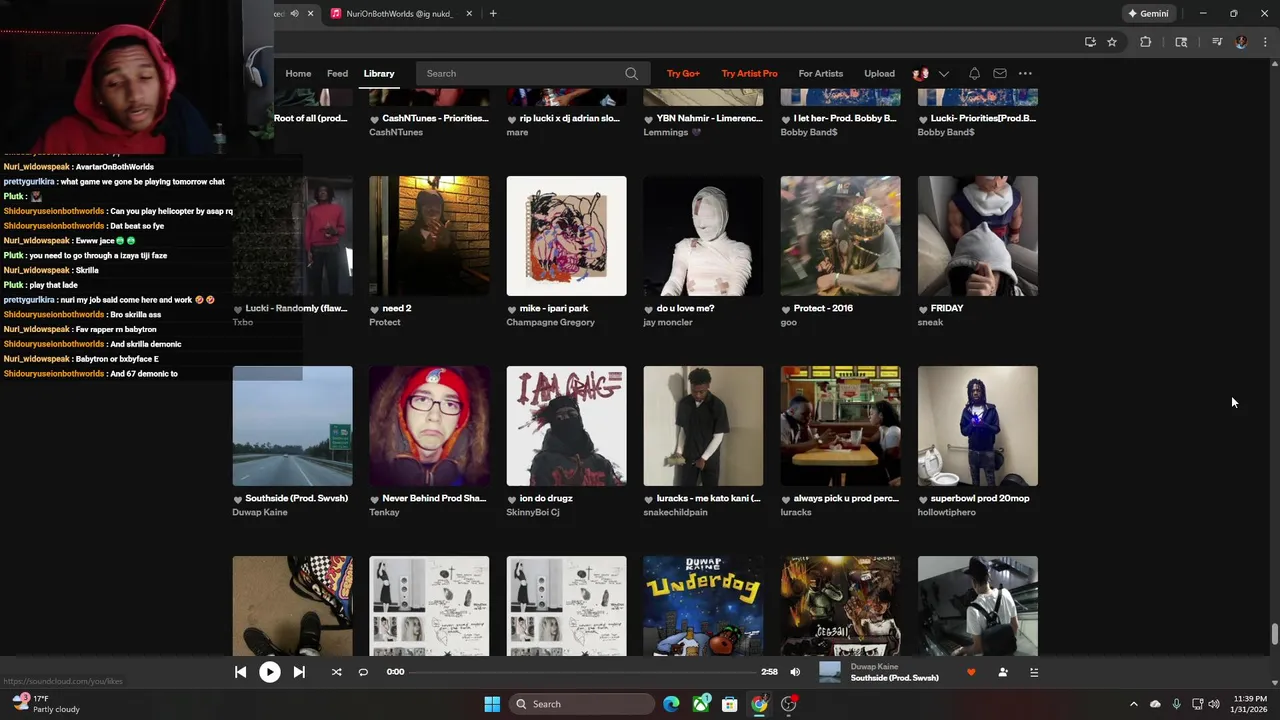Open the Chrome profile avatar

[1241, 42]
